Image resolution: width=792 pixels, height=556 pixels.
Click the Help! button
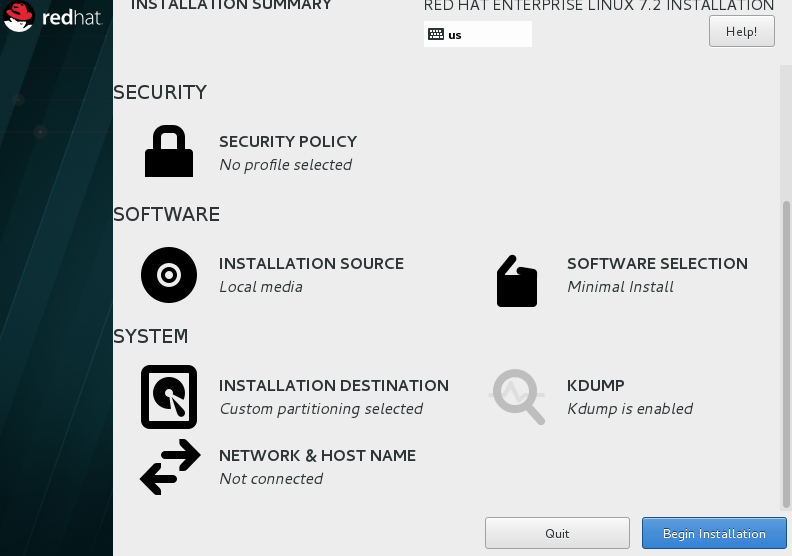click(x=741, y=31)
